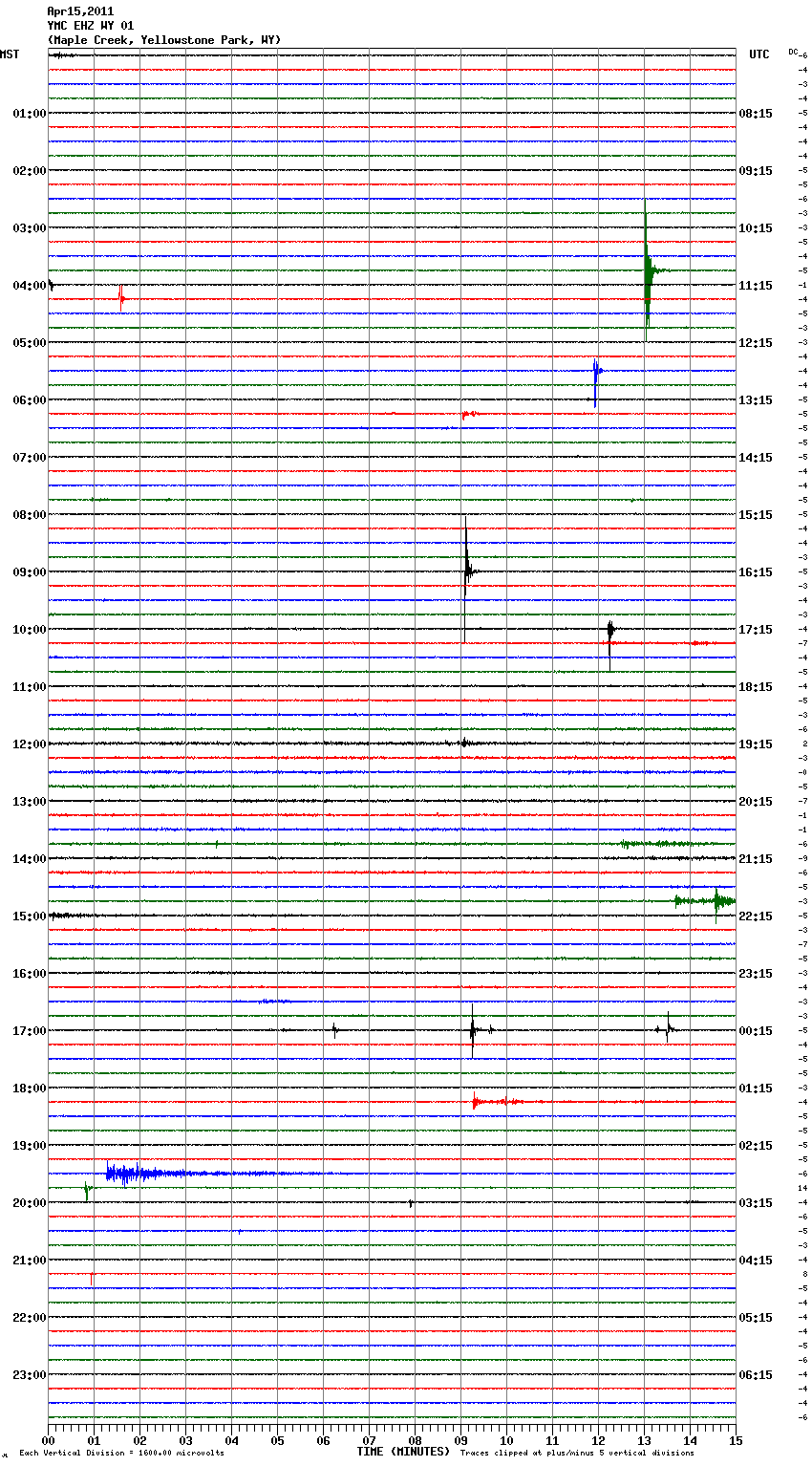Click the vertical division 1600.00 microvolts note
The height and width of the screenshot is (1466, 812).
pyautogui.click(x=121, y=1454)
